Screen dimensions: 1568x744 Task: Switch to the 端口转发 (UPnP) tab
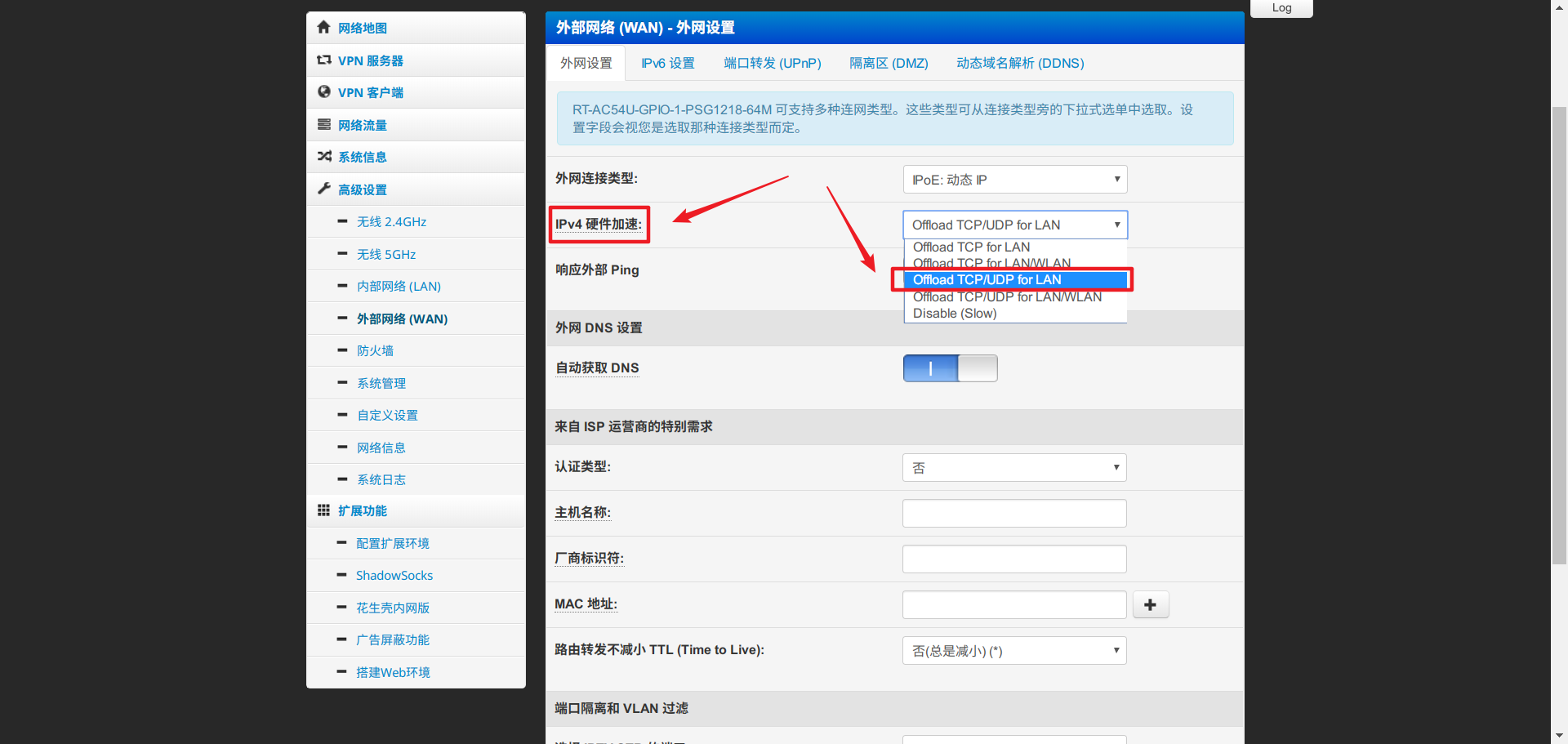[x=772, y=62]
